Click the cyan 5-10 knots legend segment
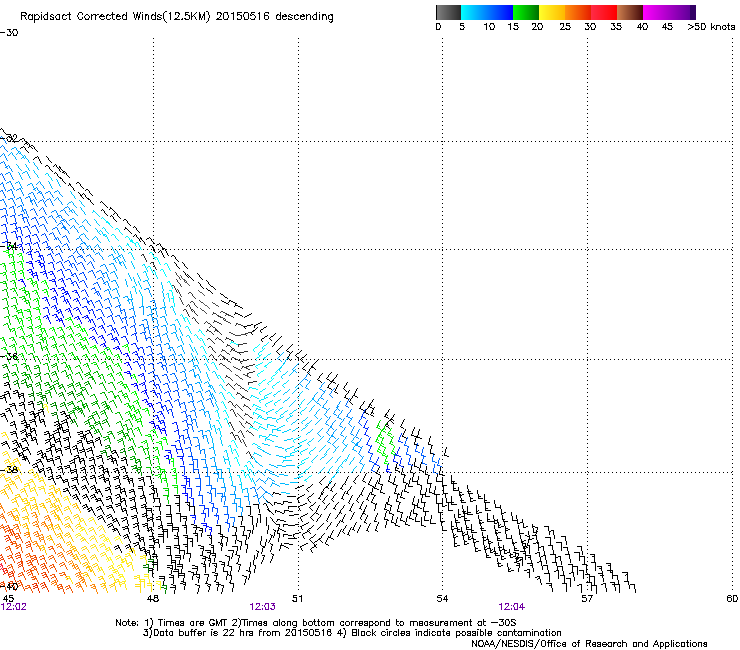Screen dimensions: 740x650 click(x=474, y=12)
